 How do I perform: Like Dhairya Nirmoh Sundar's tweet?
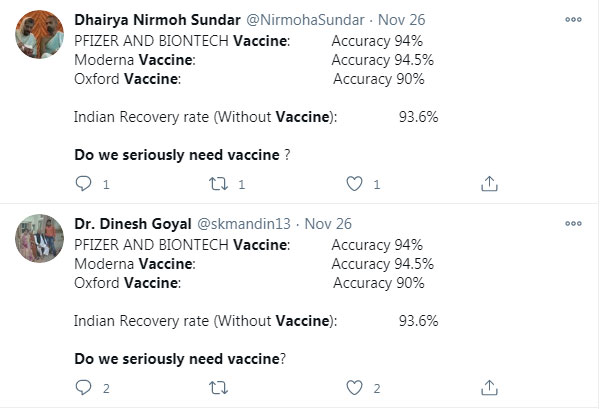tap(354, 184)
